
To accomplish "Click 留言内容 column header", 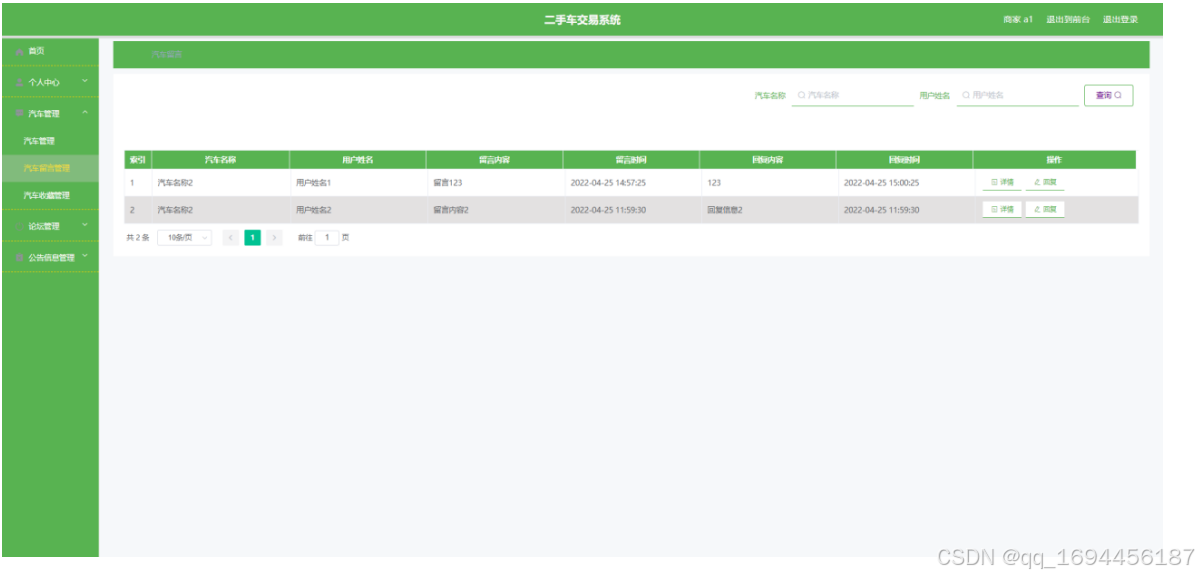I will (x=494, y=160).
